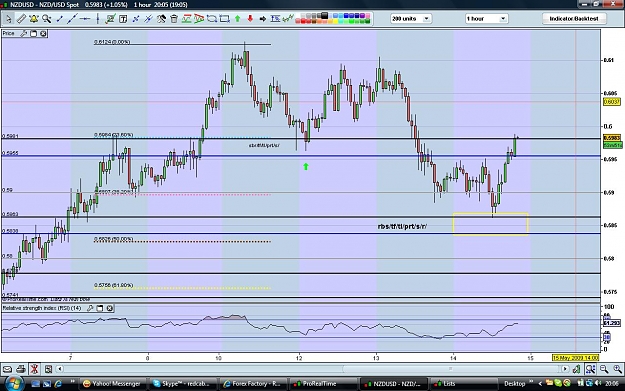Insert a black right arrow marker
This screenshot has width=625, height=391.
[x=263, y=19]
